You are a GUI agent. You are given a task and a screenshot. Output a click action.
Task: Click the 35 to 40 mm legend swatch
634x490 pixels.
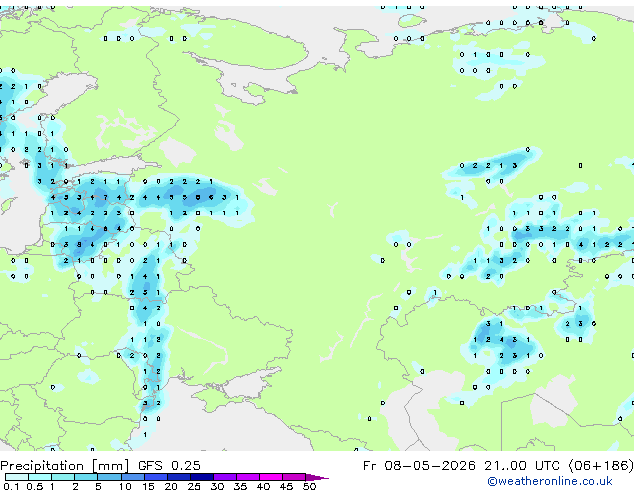pos(248,477)
